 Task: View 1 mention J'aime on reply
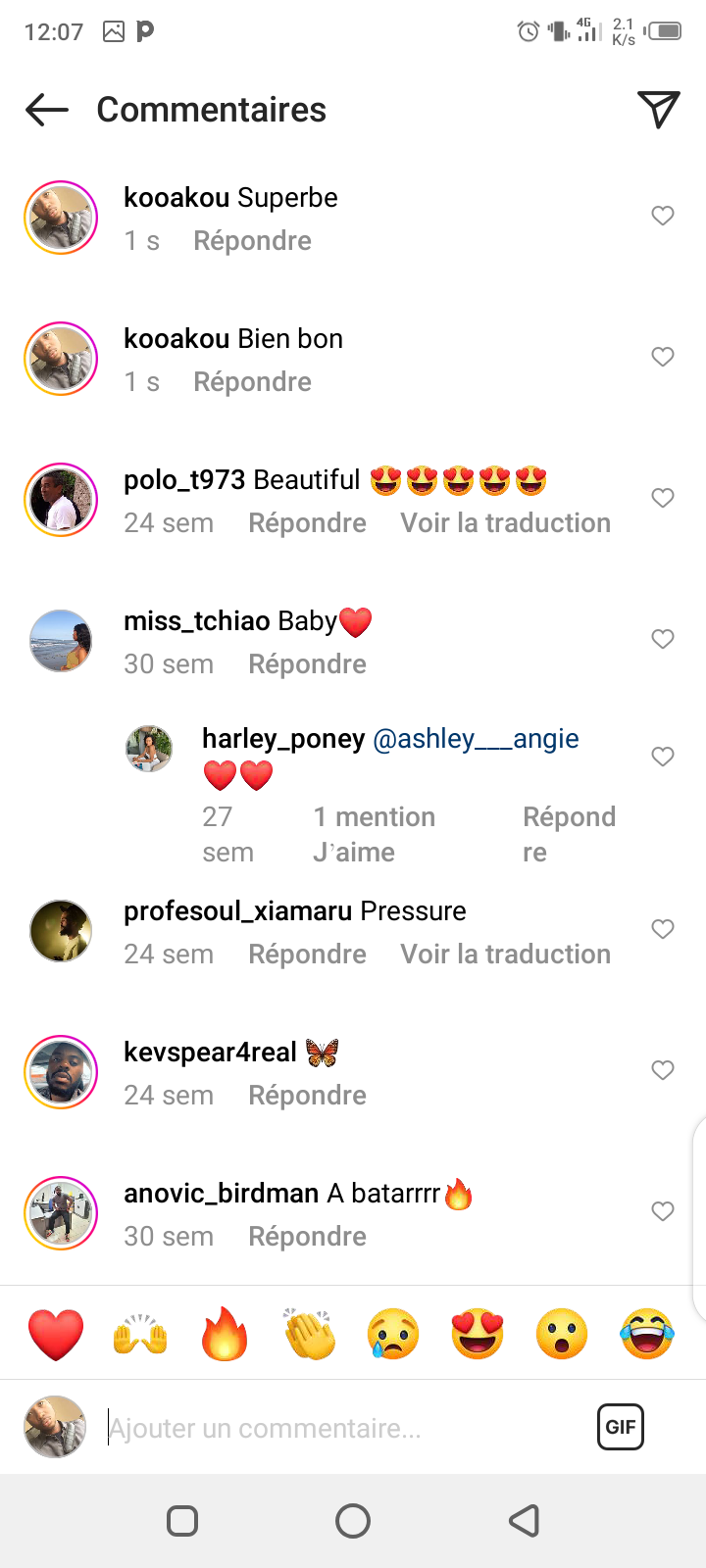coord(375,835)
